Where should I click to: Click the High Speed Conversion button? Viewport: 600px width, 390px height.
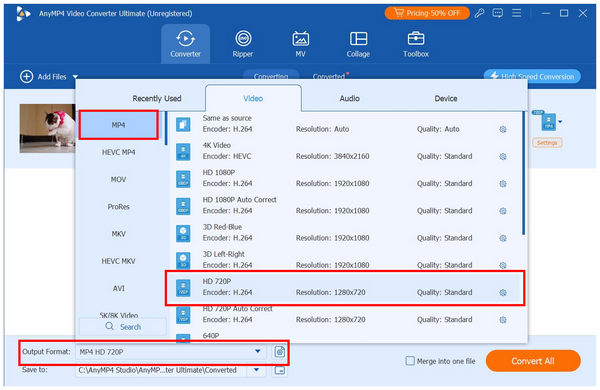point(532,76)
